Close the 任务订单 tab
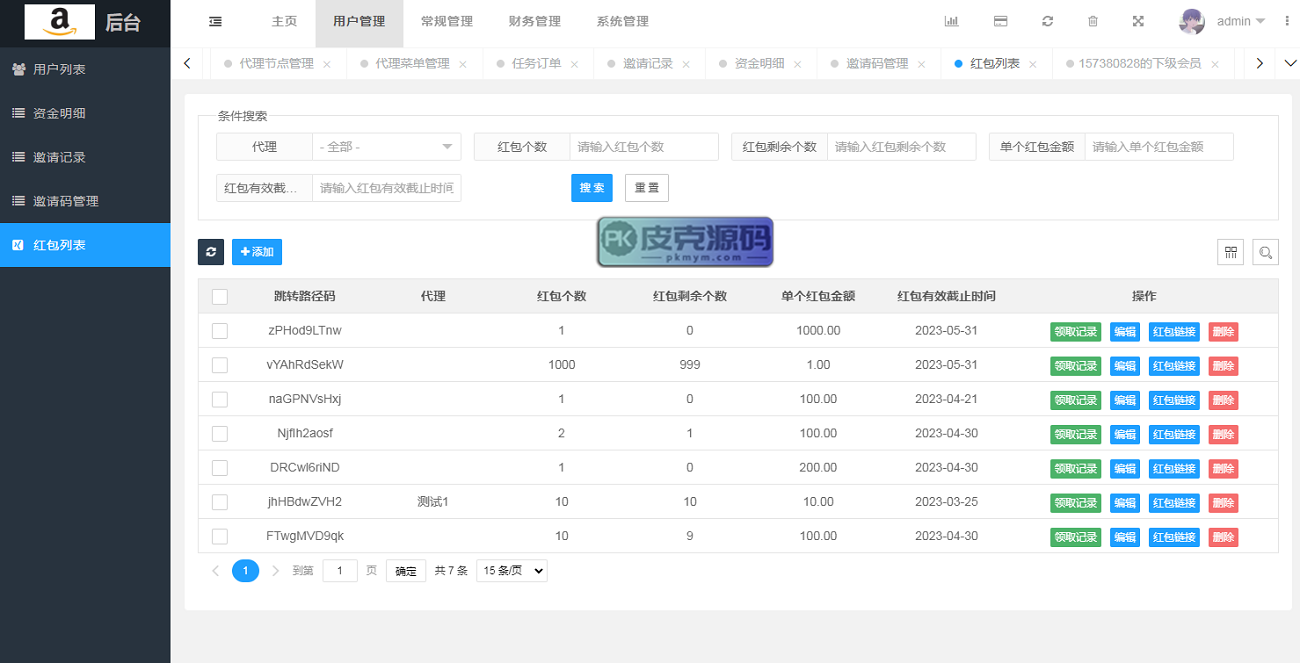The height and width of the screenshot is (663, 1300). [x=574, y=64]
